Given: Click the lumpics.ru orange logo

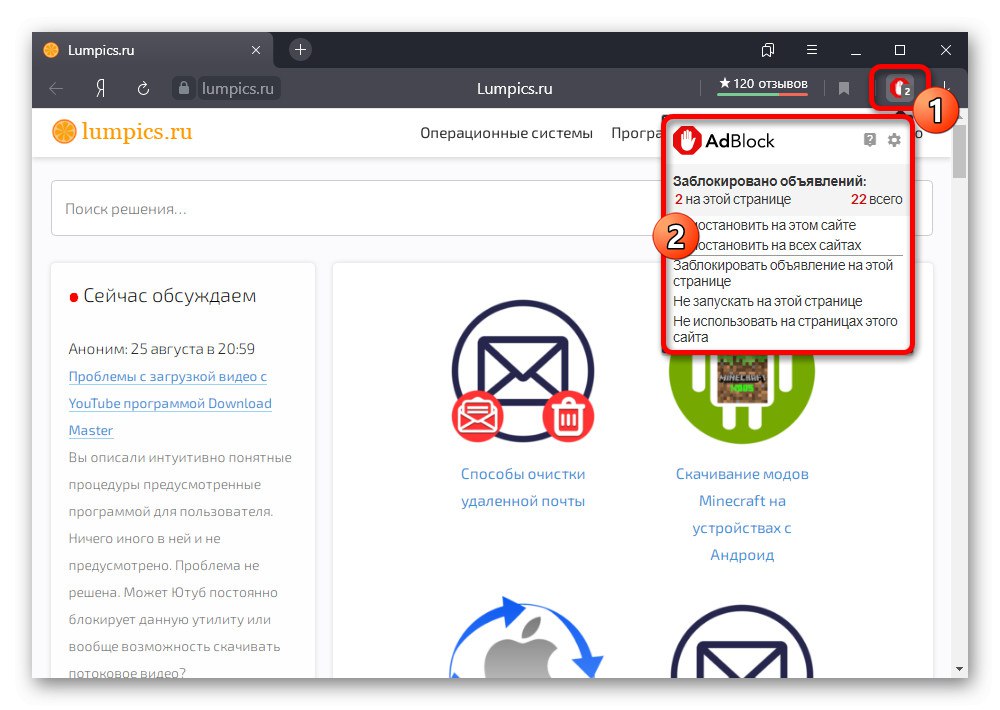Looking at the screenshot, I should tap(64, 131).
